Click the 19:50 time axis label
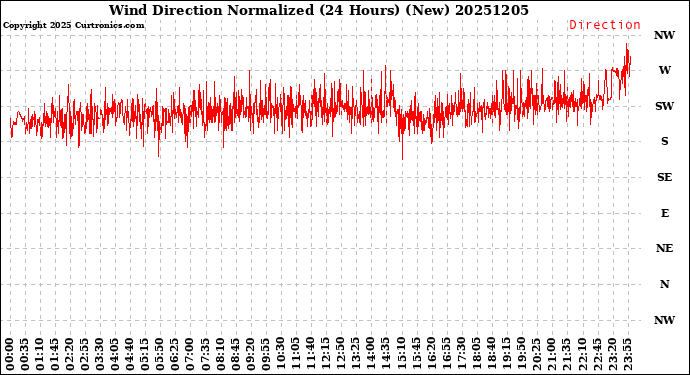Screen dimensions: 690x375 521,355
